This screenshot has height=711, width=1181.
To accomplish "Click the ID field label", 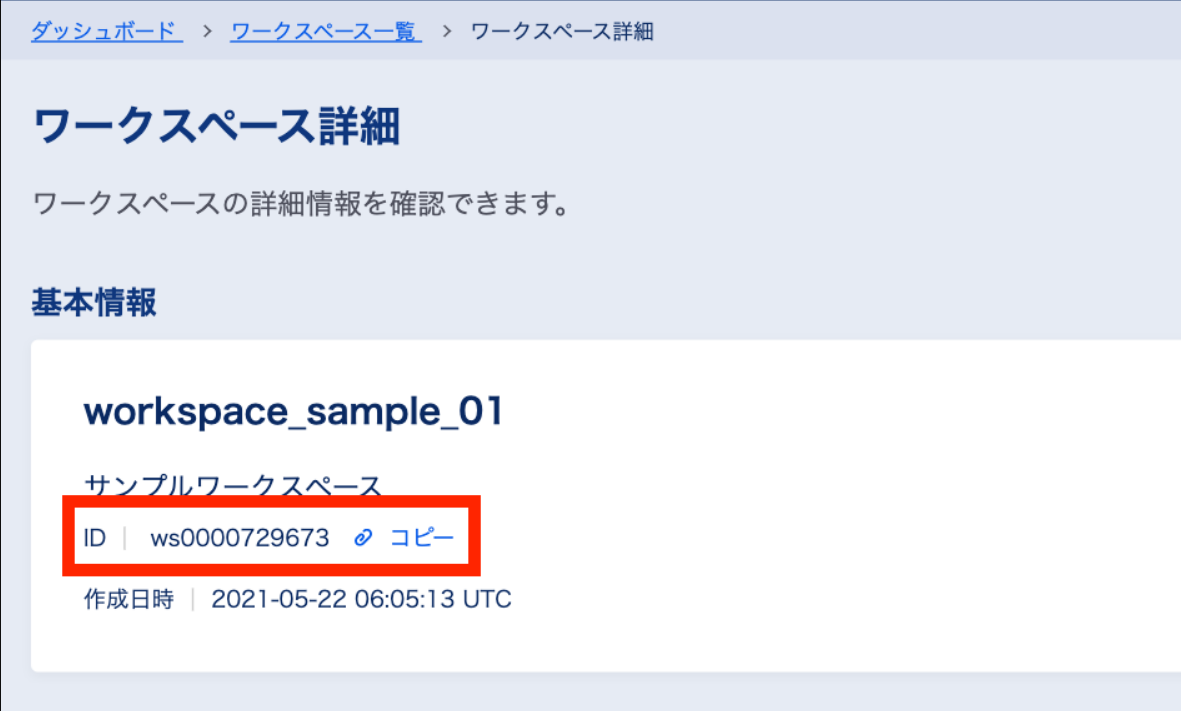I will tap(95, 538).
